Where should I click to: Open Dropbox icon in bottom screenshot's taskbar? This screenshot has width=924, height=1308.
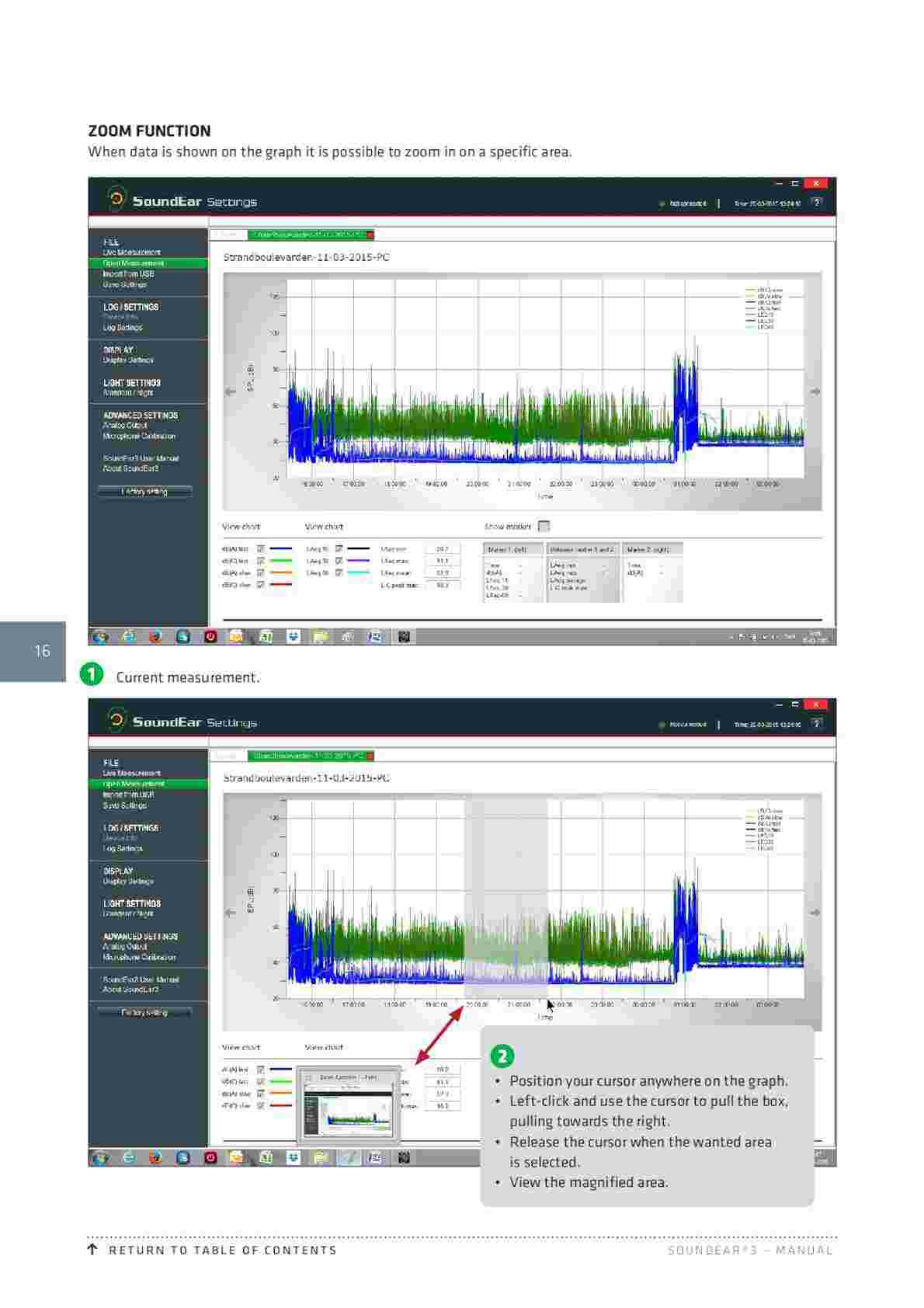click(x=293, y=1157)
